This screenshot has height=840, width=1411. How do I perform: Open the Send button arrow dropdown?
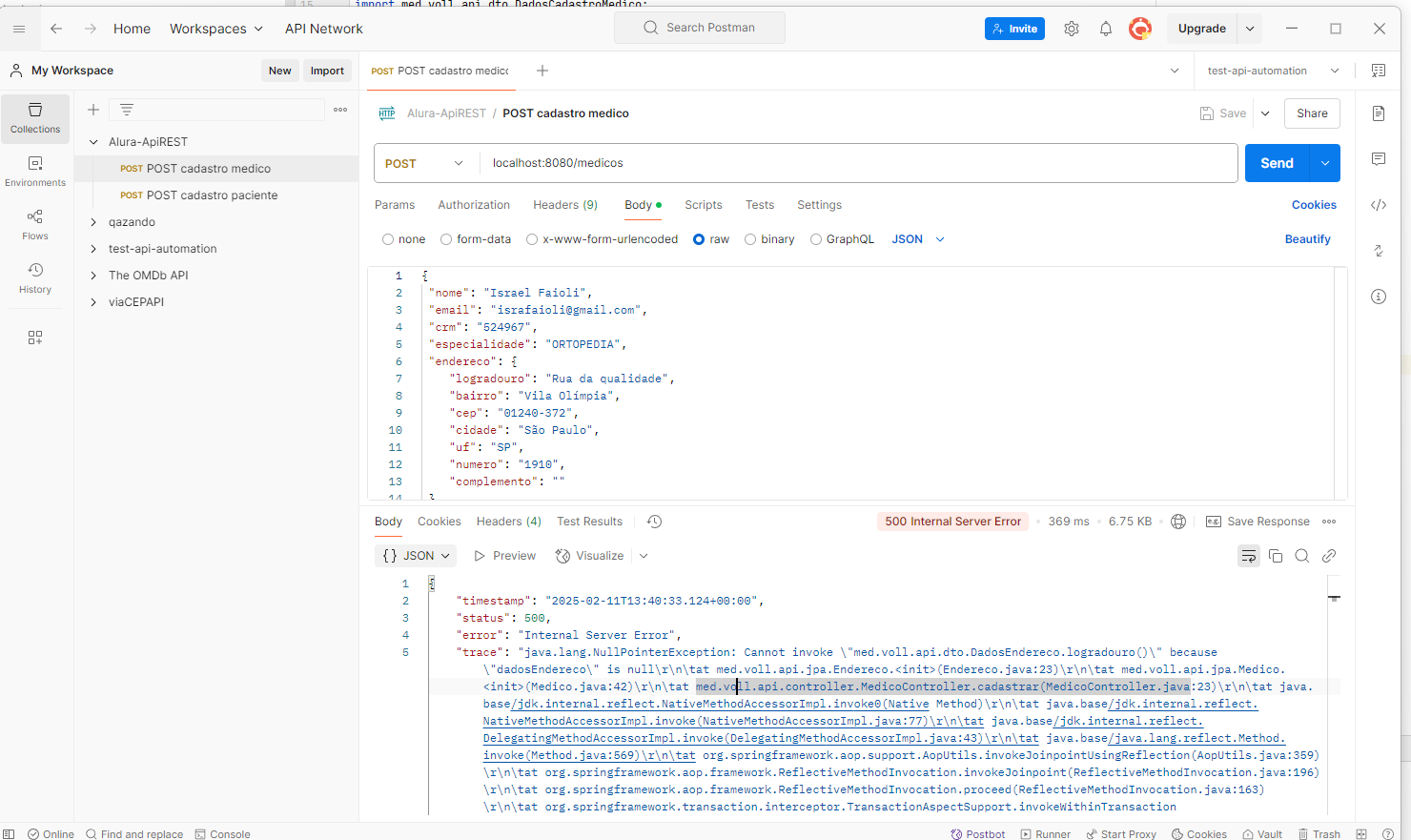pyautogui.click(x=1325, y=163)
